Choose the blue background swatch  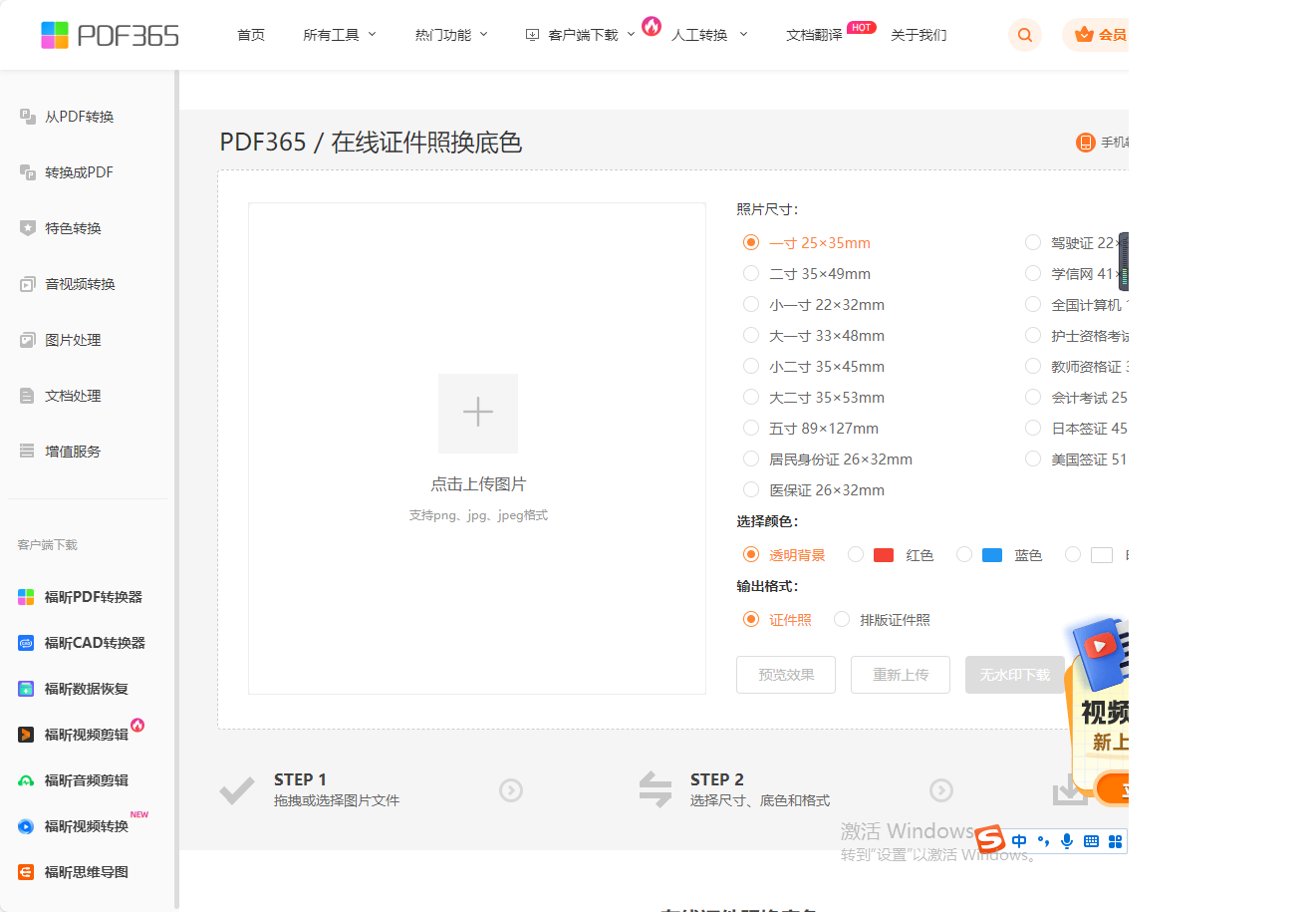(992, 555)
